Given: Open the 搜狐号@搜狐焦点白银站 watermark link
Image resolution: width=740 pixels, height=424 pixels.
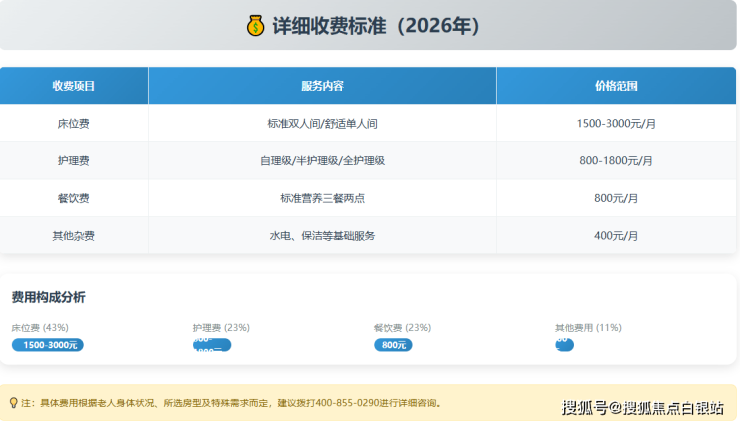Looking at the screenshot, I should [x=642, y=407].
